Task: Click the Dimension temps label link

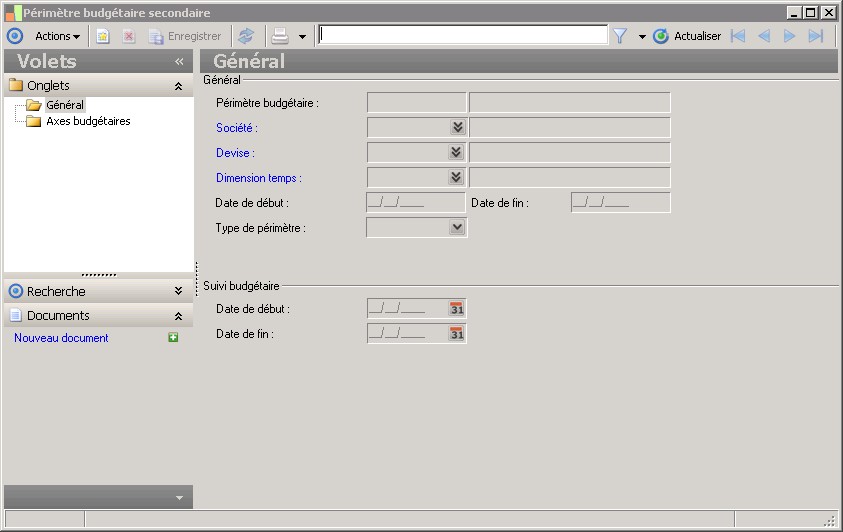Action: coord(259,178)
